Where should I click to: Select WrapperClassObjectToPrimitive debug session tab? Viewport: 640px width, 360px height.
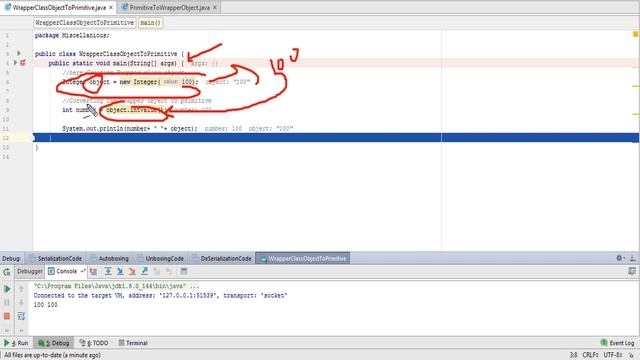pos(303,258)
